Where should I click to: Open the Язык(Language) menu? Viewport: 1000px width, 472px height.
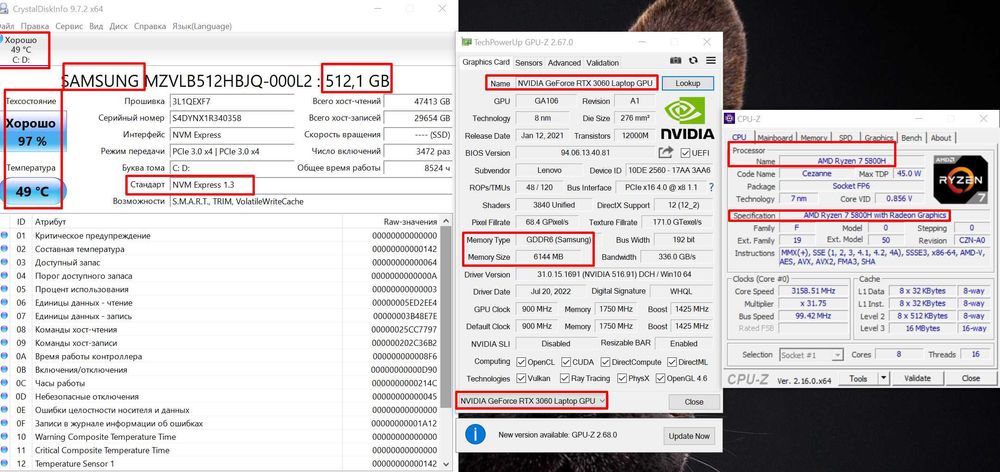click(202, 26)
